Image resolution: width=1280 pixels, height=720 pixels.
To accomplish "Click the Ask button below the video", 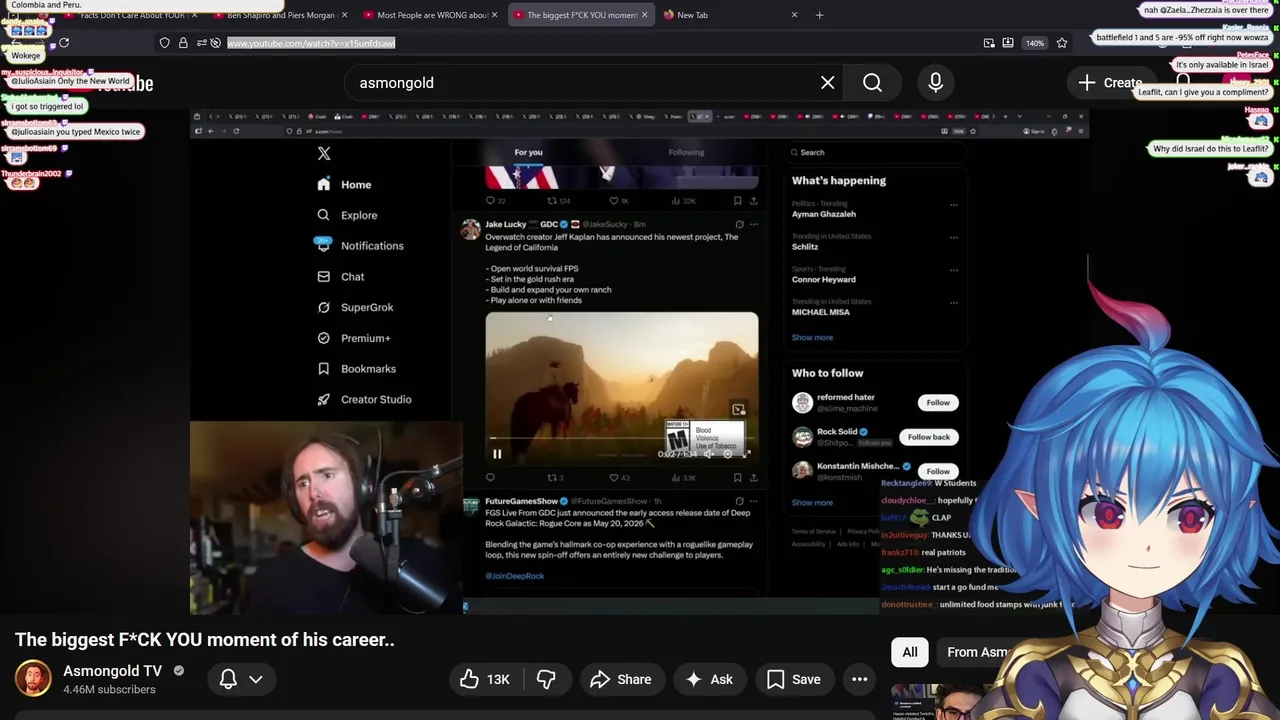I will (709, 679).
